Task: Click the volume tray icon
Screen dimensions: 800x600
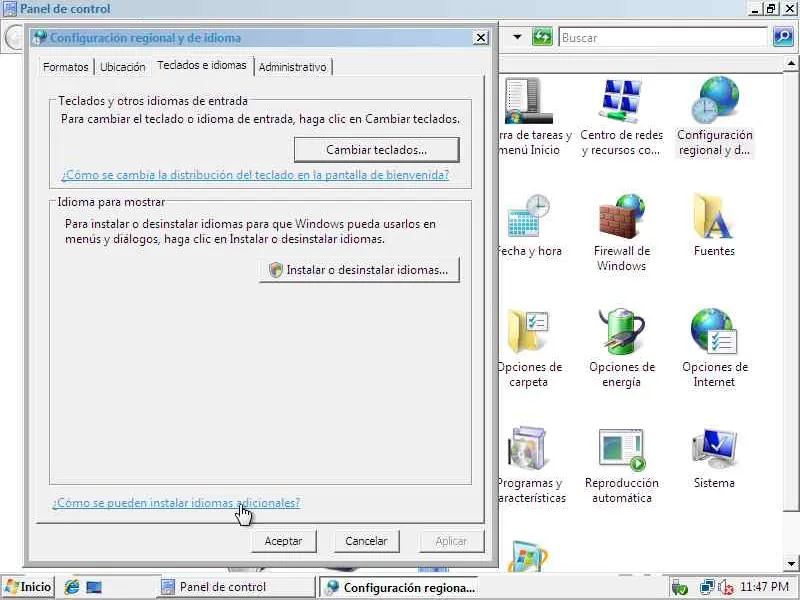Action: click(x=726, y=587)
